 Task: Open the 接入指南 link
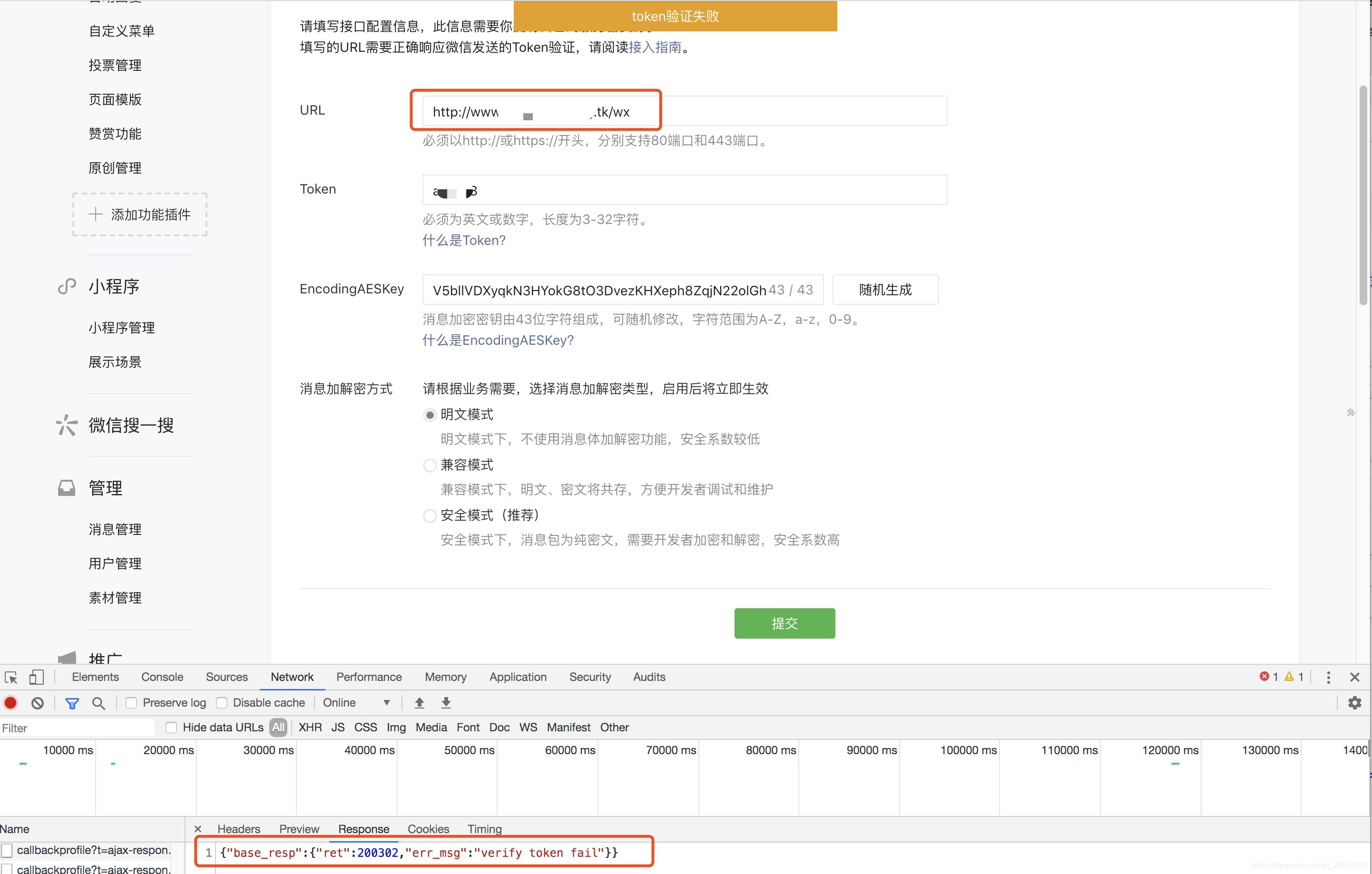655,47
